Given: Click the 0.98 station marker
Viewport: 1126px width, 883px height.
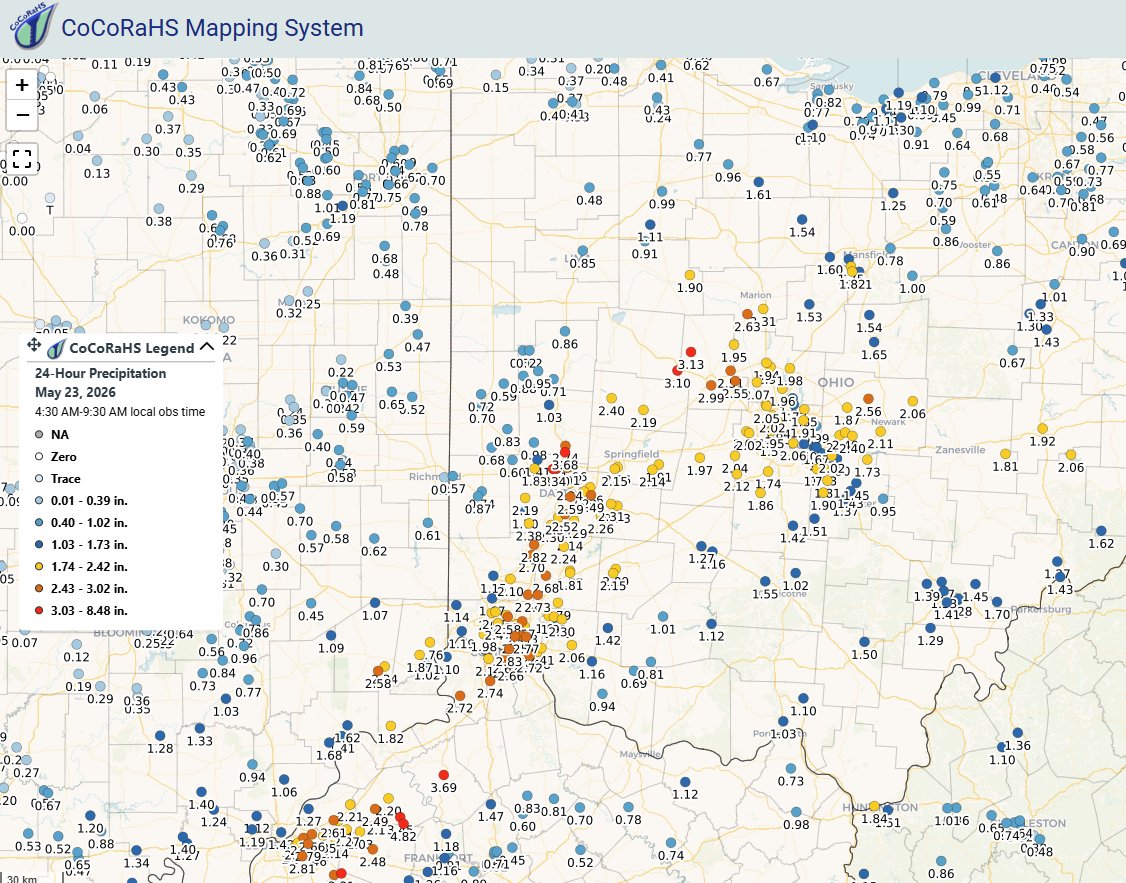Looking at the screenshot, I should click(x=796, y=812).
